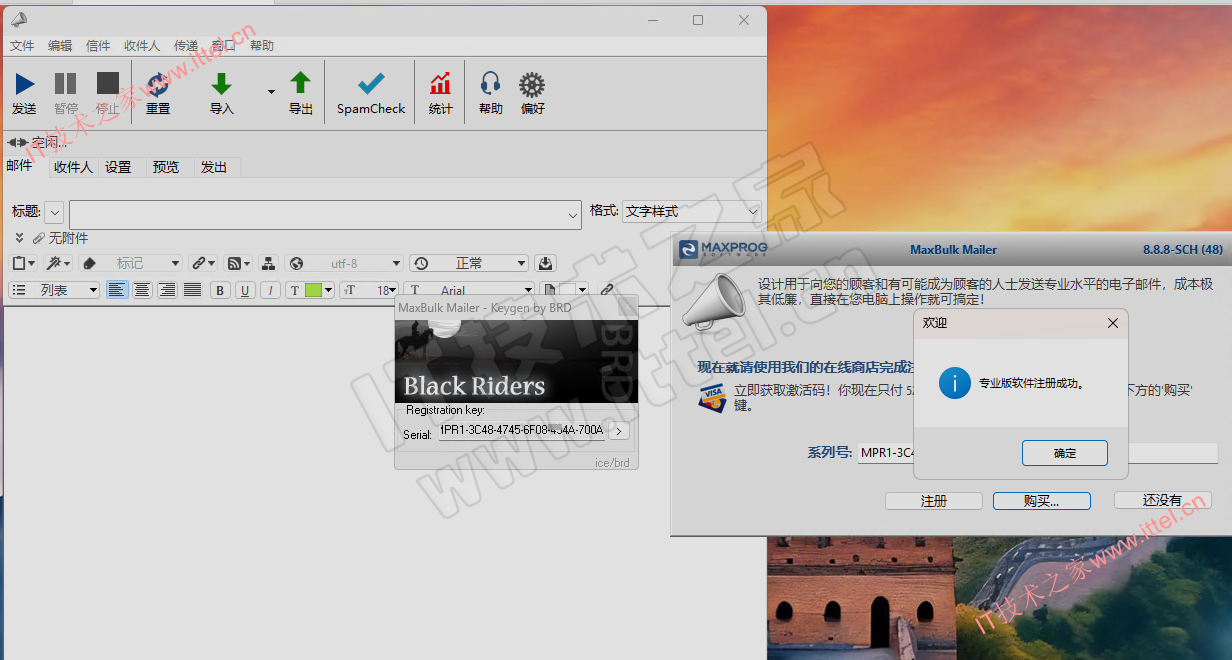Image resolution: width=1232 pixels, height=660 pixels.
Task: Open the 文件 menu
Action: pos(22,46)
